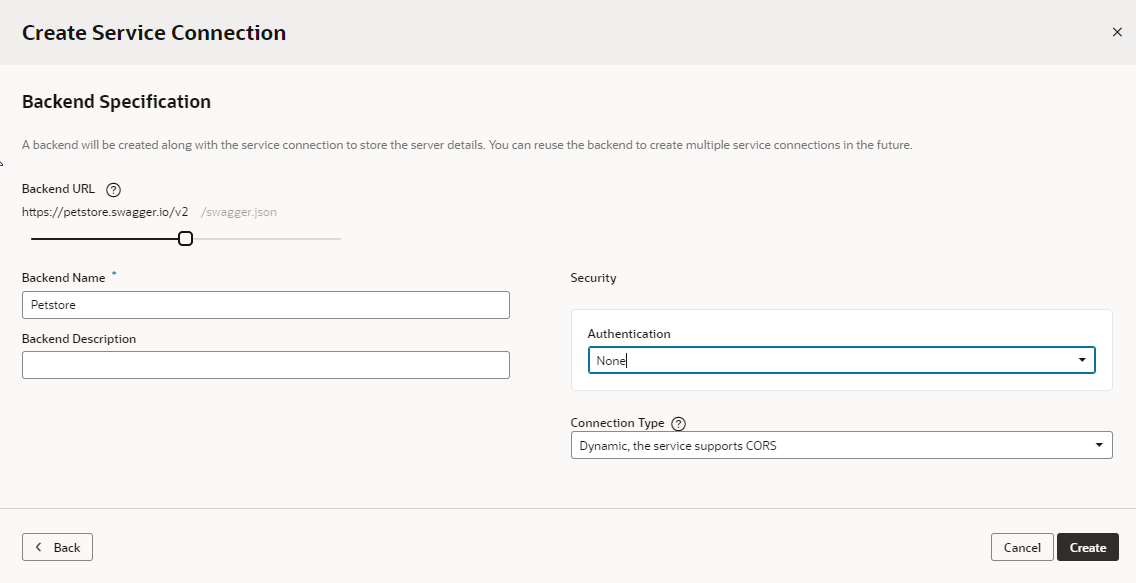Select the Backend Name input containing Petstore
This screenshot has height=583, width=1136.
click(x=265, y=304)
